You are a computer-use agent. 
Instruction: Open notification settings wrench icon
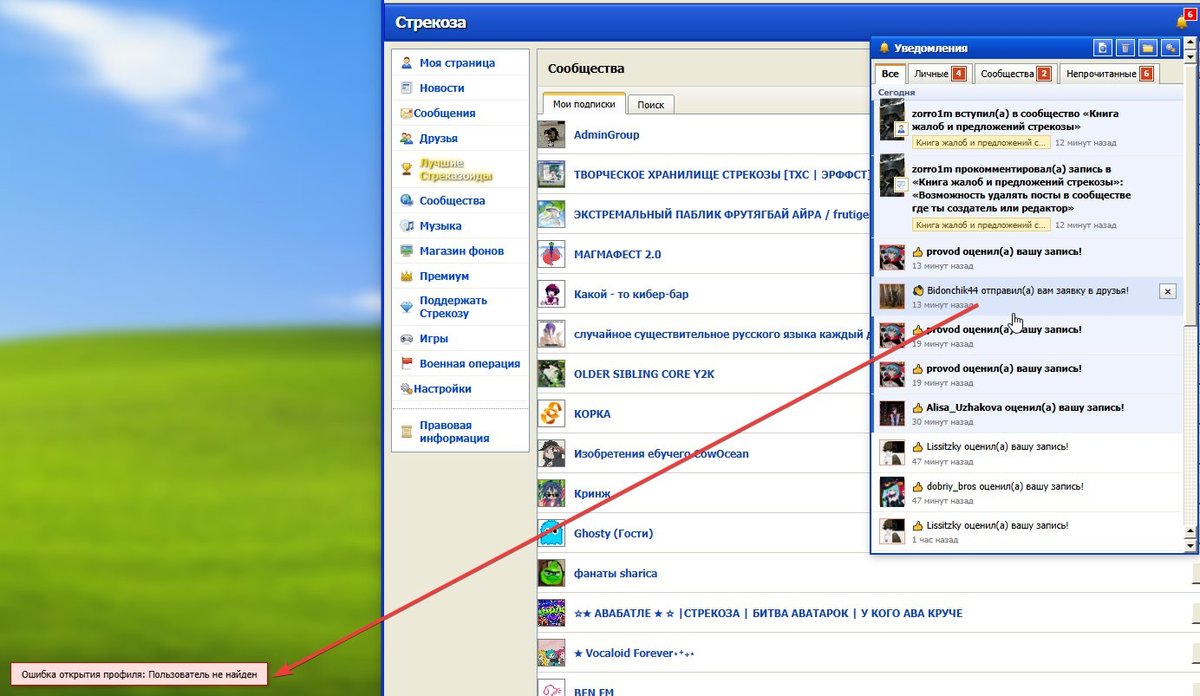tap(1168, 47)
